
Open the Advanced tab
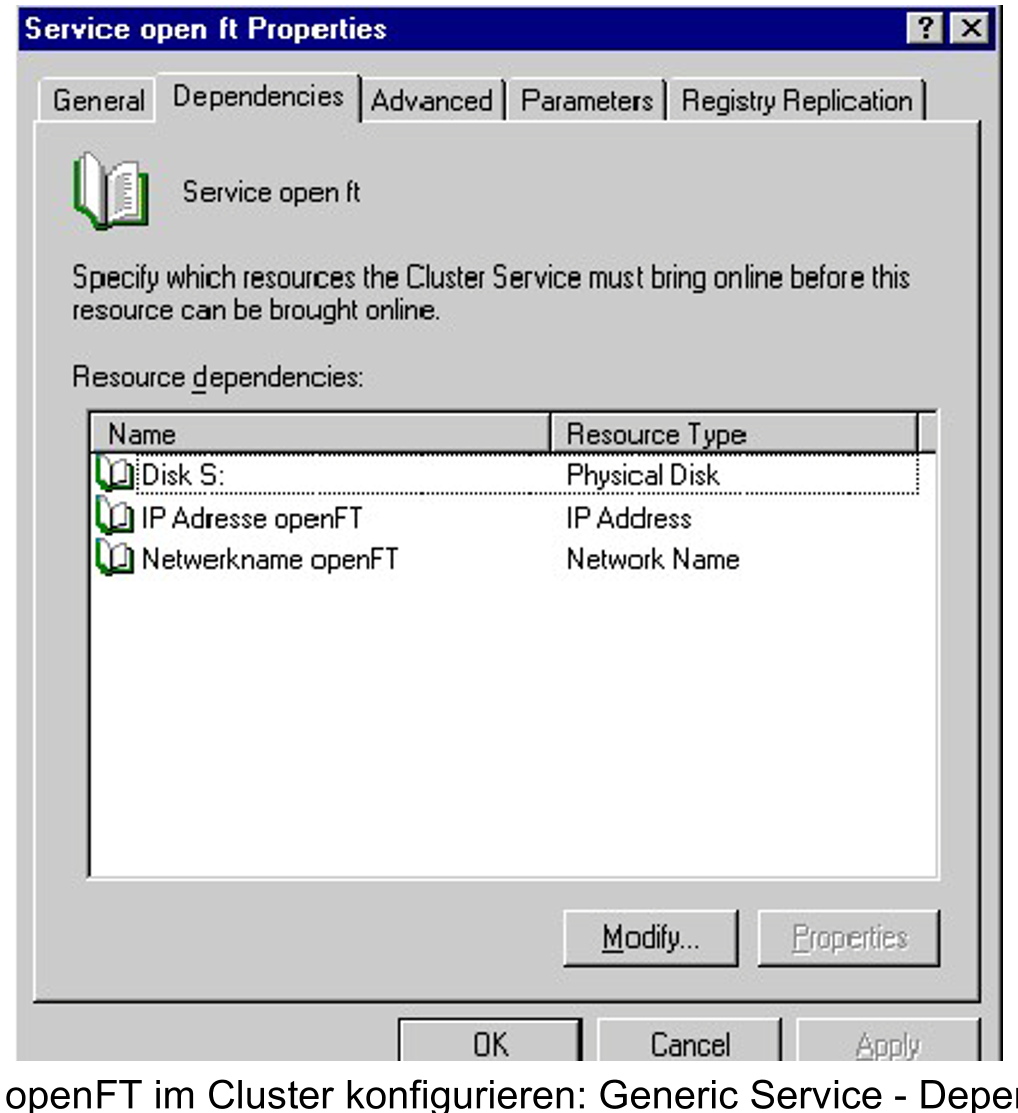[x=432, y=101]
